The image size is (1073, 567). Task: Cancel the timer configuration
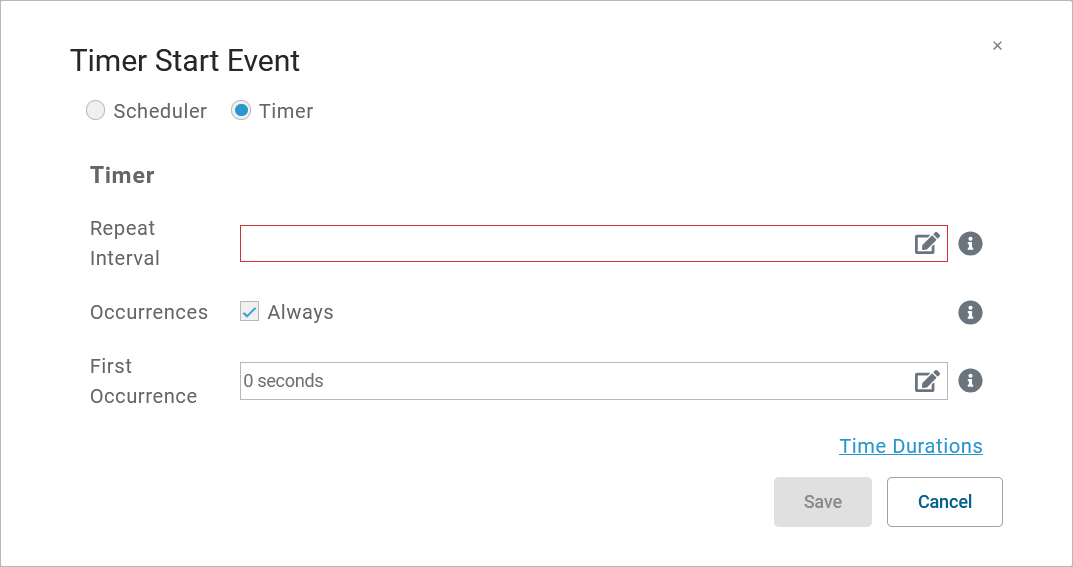click(x=944, y=502)
